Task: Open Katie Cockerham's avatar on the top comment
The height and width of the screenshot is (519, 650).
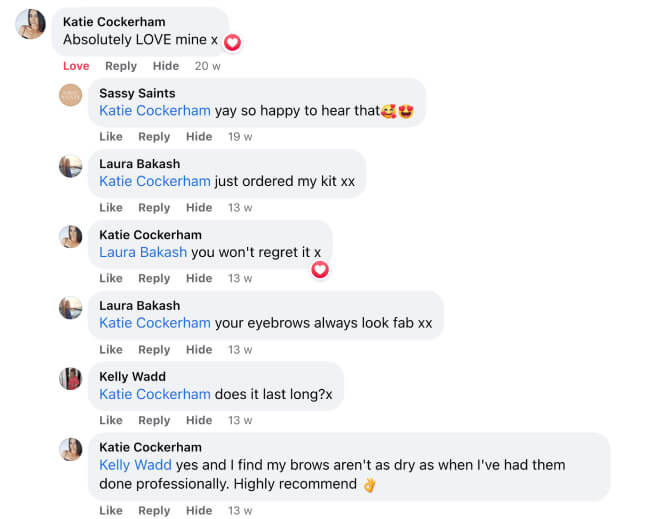Action: click(31, 24)
